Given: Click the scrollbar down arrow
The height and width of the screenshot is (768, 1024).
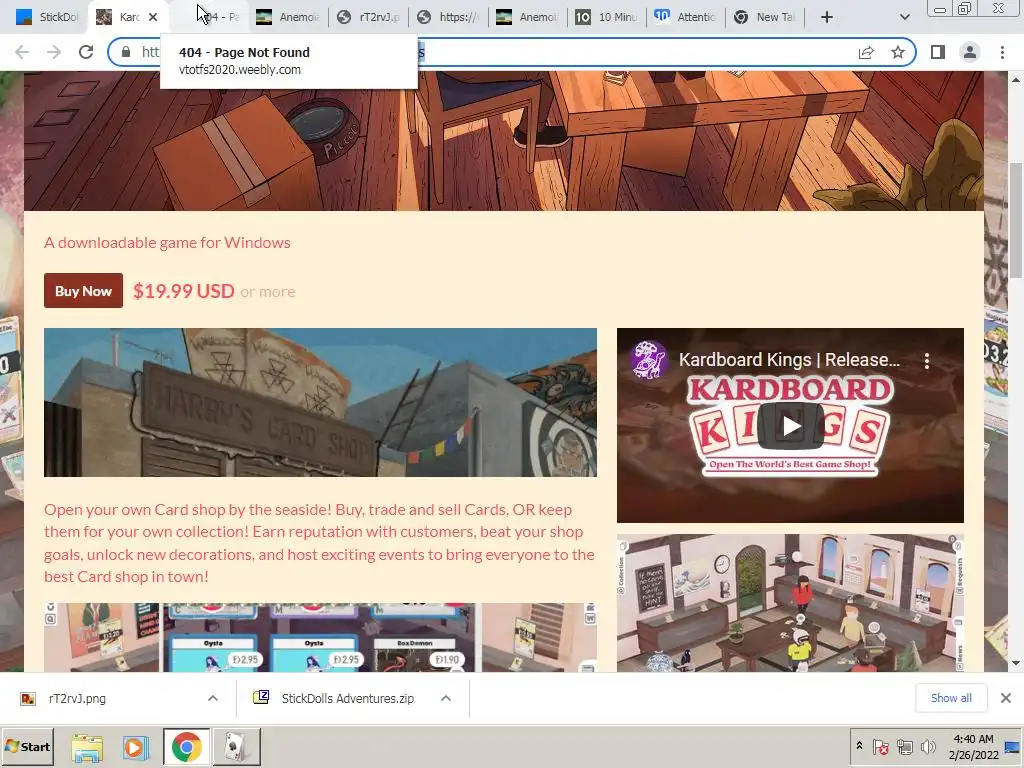Looking at the screenshot, I should pyautogui.click(x=1016, y=664).
